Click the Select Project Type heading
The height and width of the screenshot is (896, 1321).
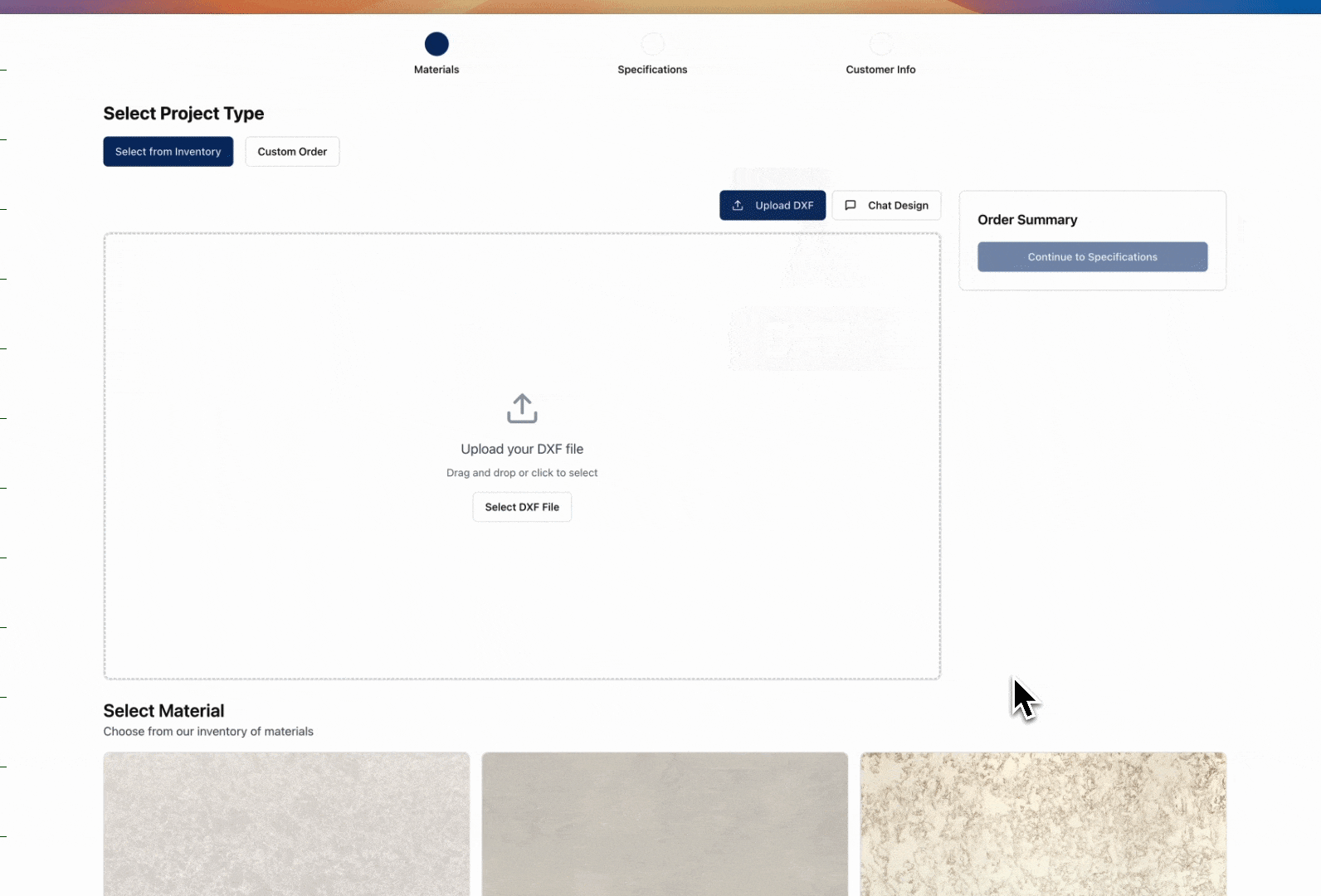click(x=183, y=114)
